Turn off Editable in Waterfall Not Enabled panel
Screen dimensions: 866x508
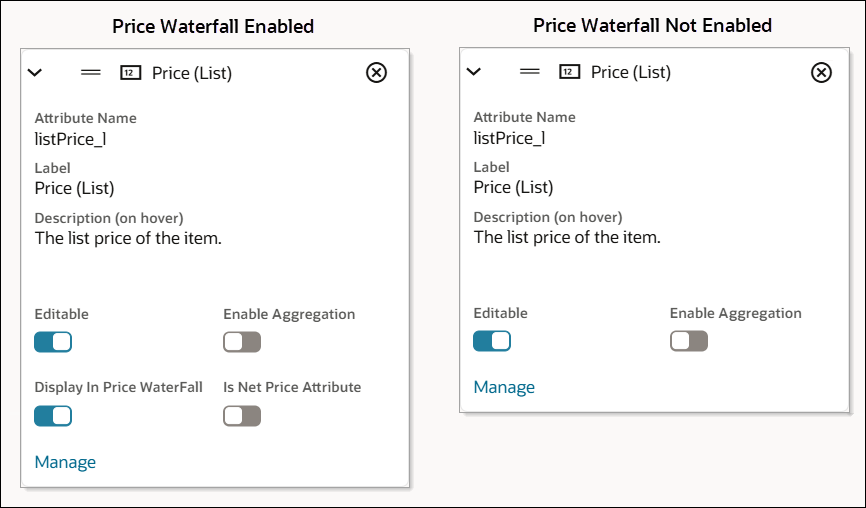click(492, 341)
